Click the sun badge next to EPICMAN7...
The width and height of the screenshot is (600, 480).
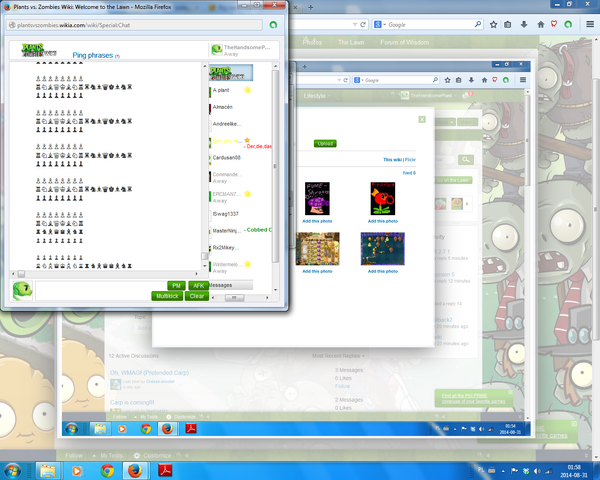[x=247, y=194]
